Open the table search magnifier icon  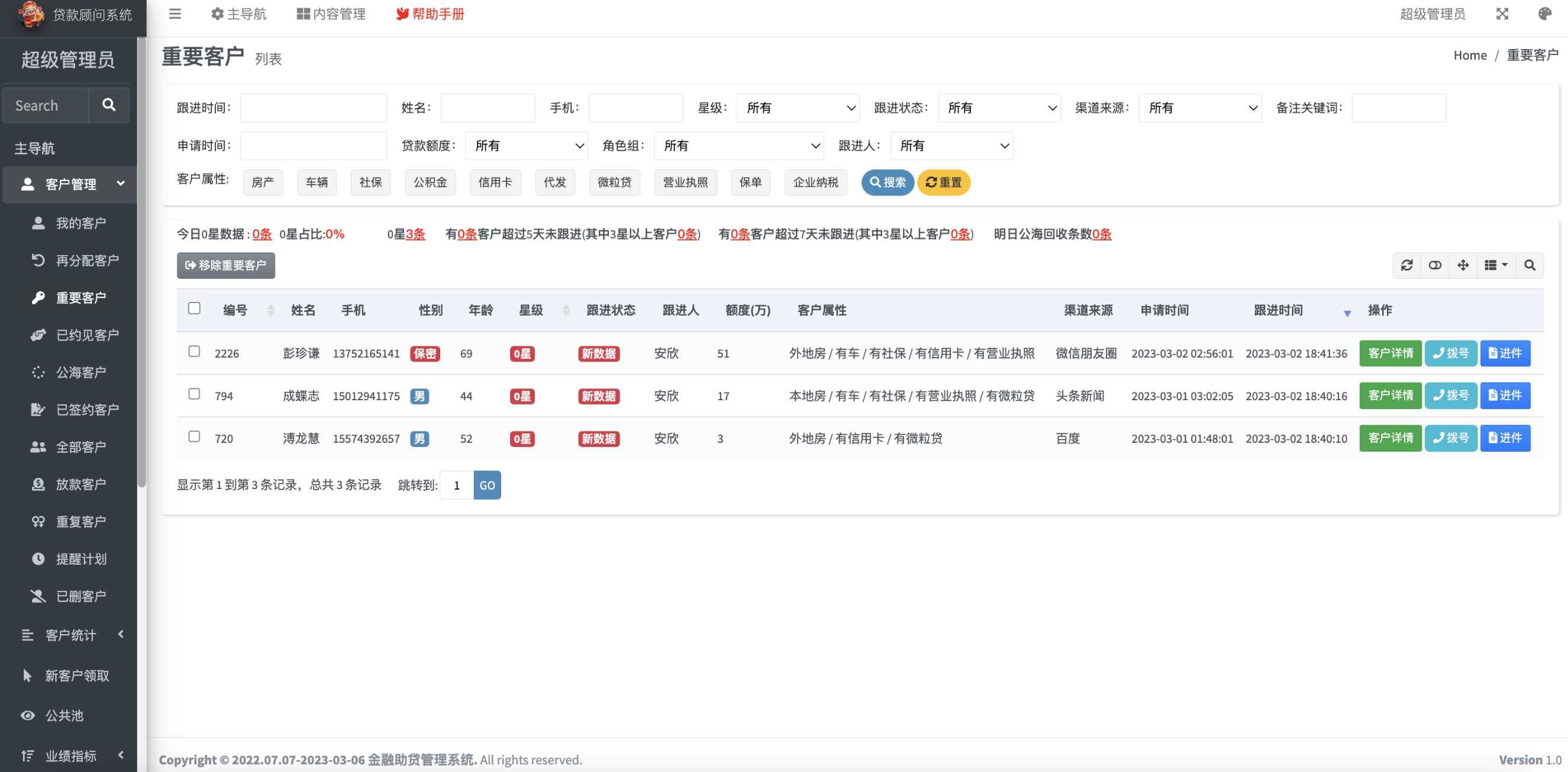[x=1529, y=265]
